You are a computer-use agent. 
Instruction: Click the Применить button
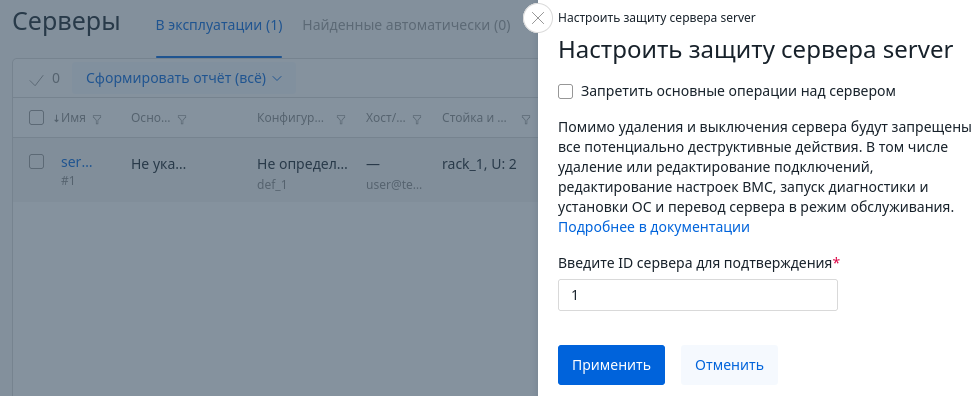(x=611, y=365)
